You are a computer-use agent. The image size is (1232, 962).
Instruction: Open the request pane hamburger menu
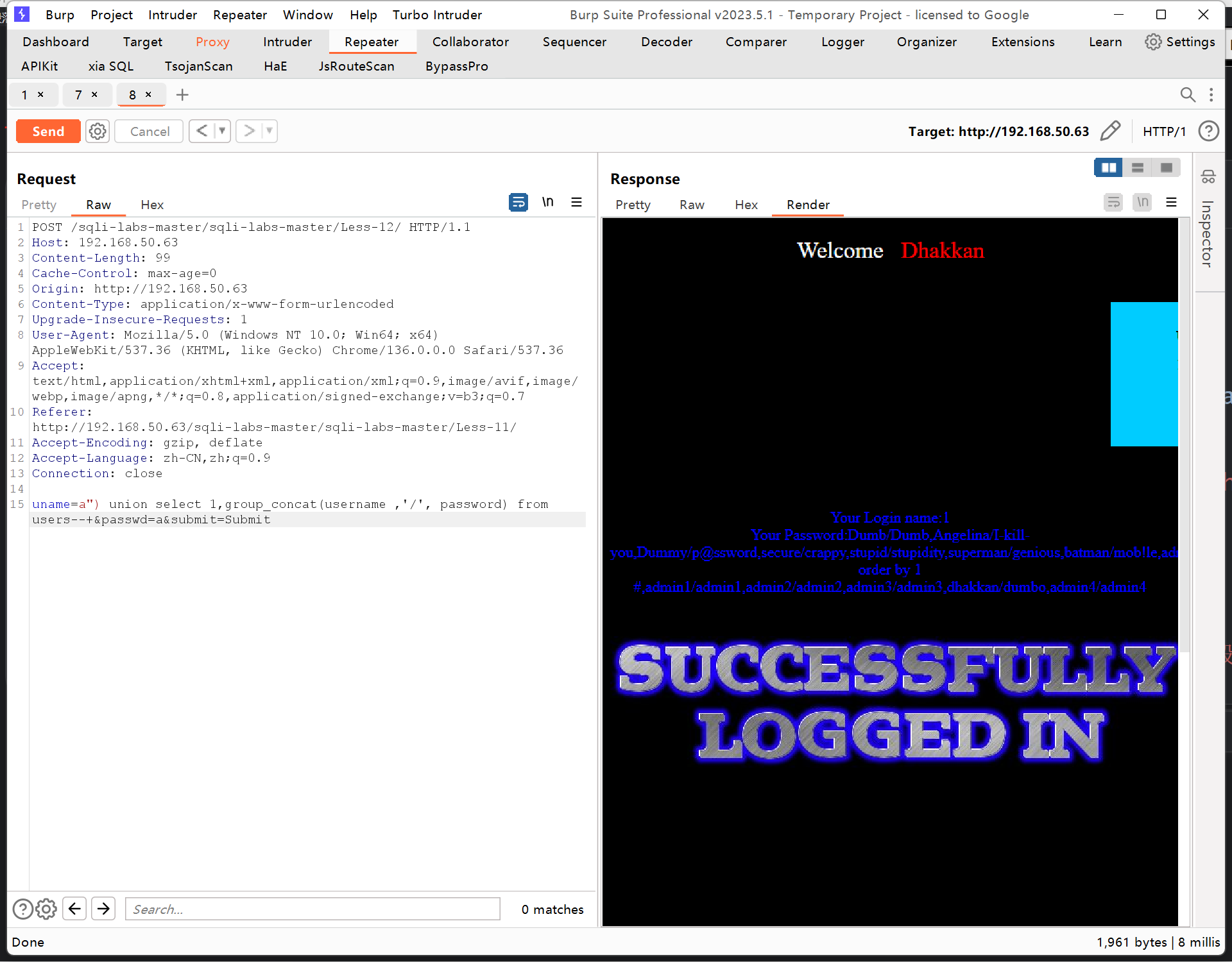576,203
